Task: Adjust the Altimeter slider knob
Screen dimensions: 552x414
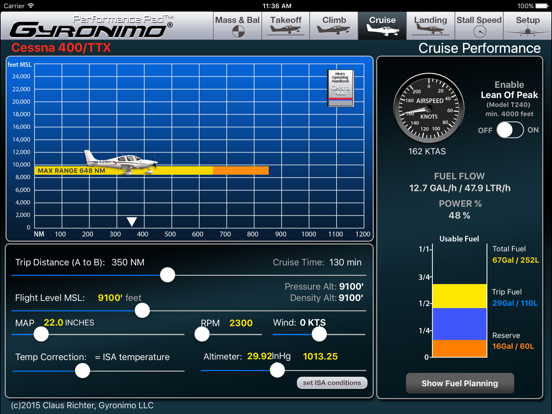Action: tap(277, 370)
